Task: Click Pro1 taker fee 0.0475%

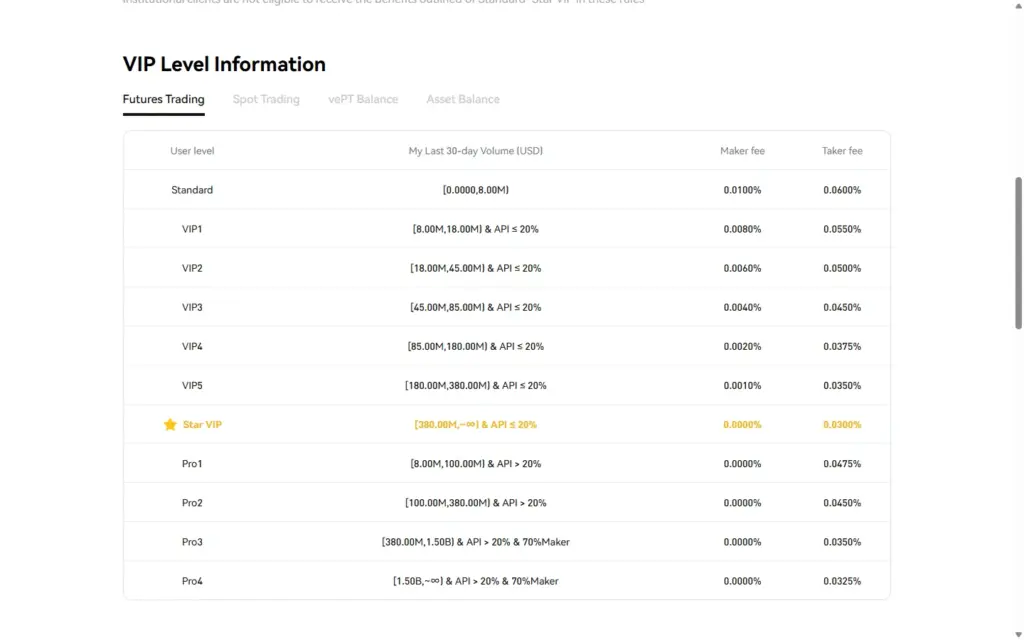Action: 842,464
